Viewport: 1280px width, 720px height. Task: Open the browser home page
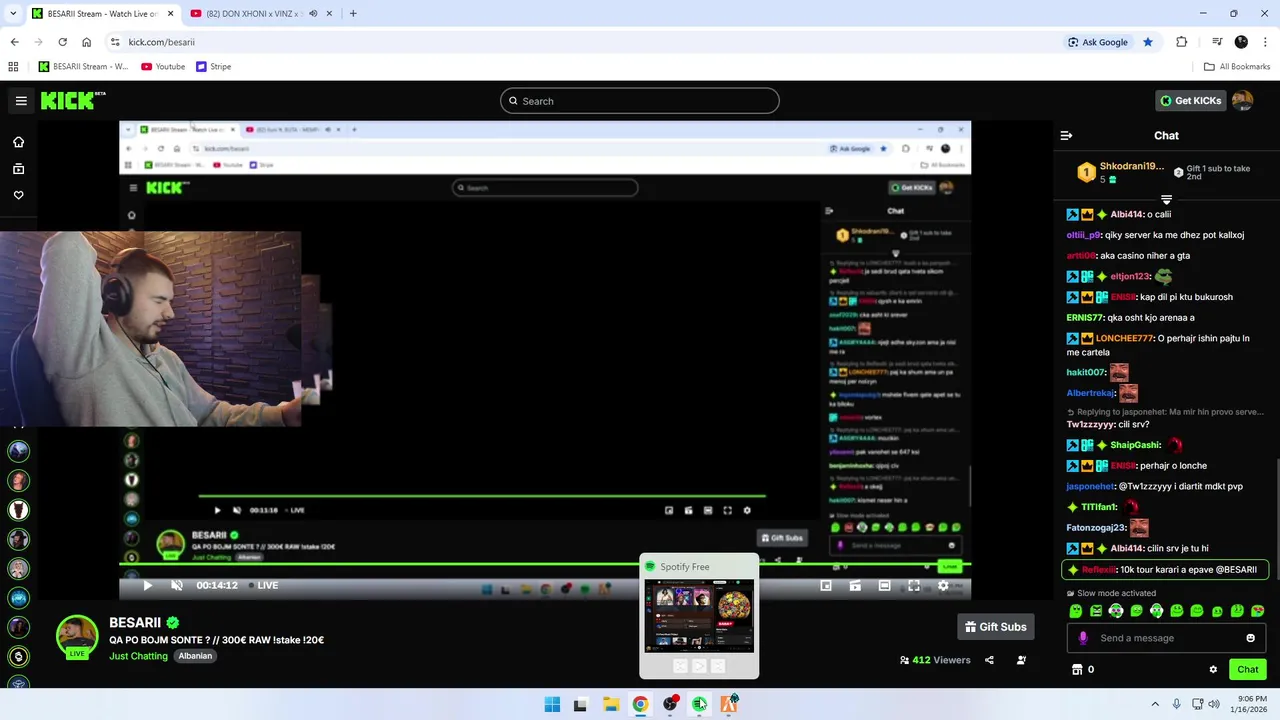coord(87,42)
